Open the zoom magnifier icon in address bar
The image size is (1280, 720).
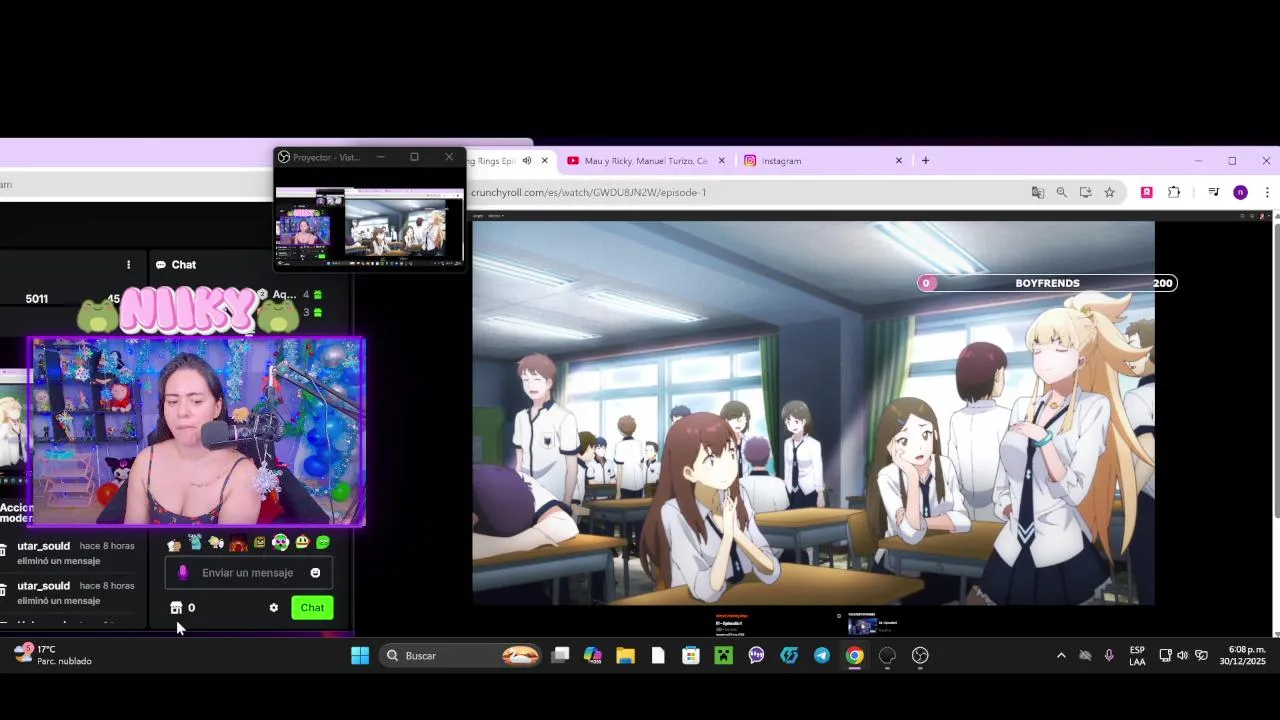tap(1061, 192)
